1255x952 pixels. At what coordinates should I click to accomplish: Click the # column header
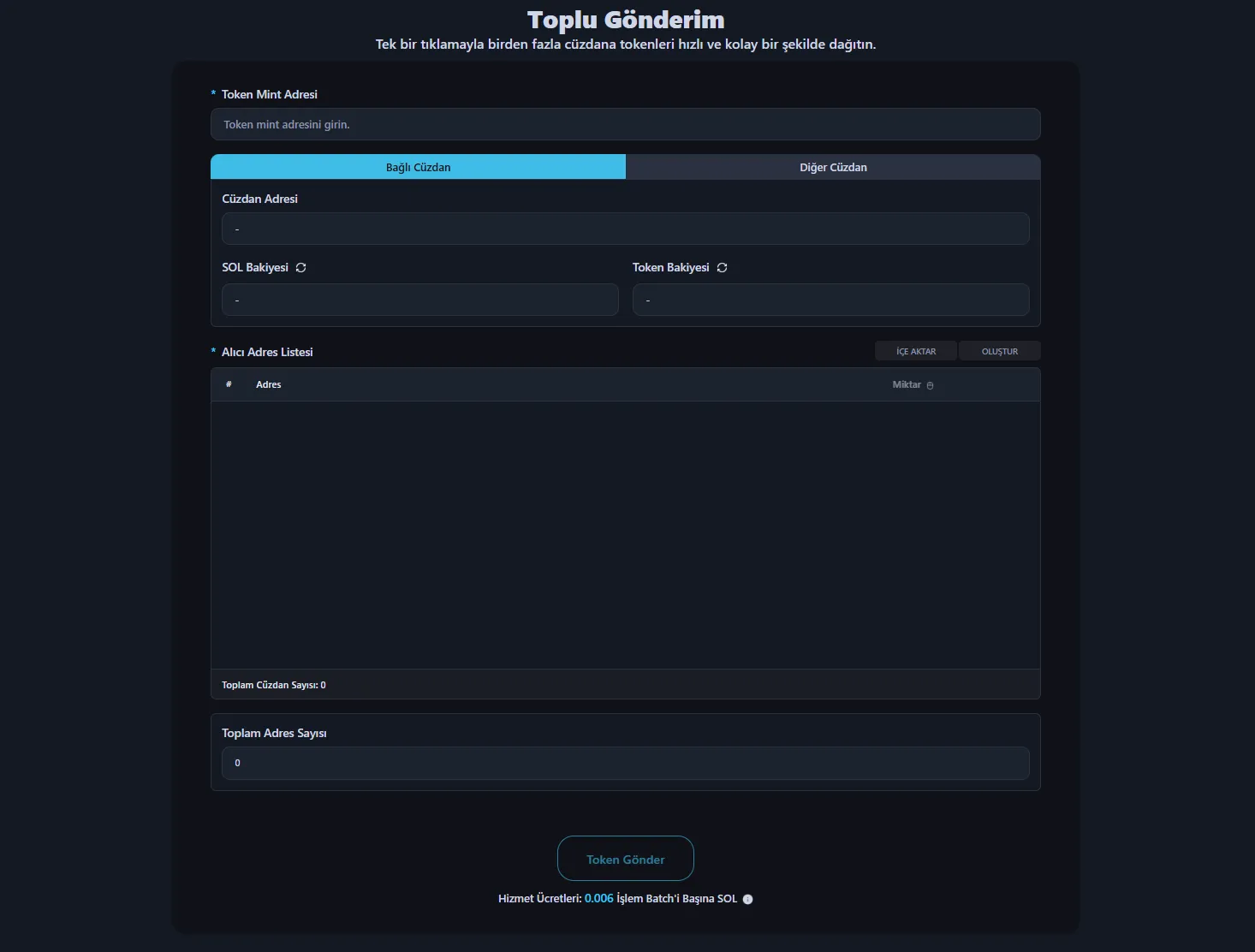click(x=229, y=385)
